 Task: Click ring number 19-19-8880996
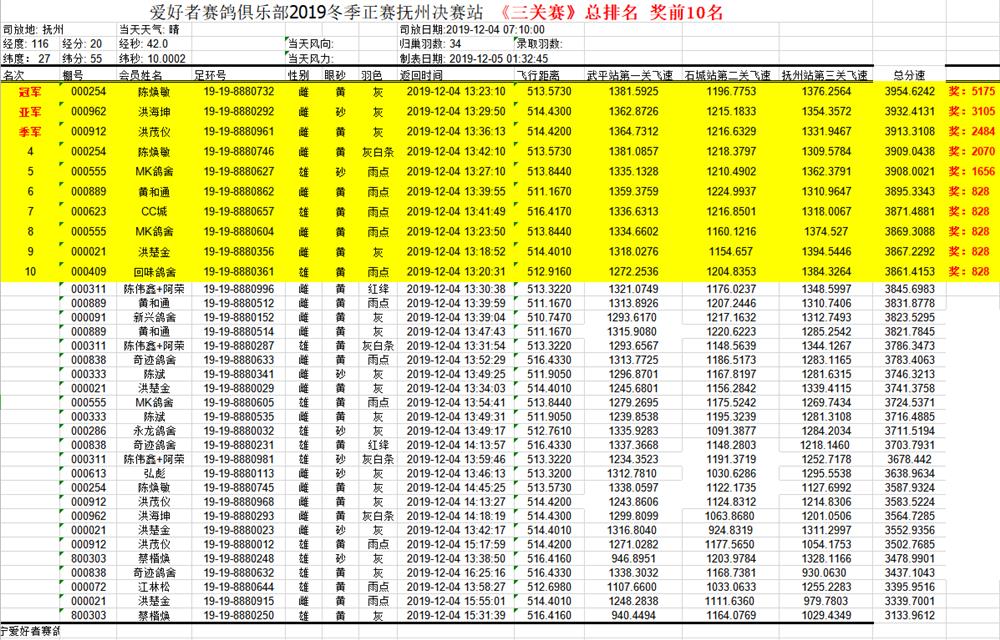(x=239, y=289)
